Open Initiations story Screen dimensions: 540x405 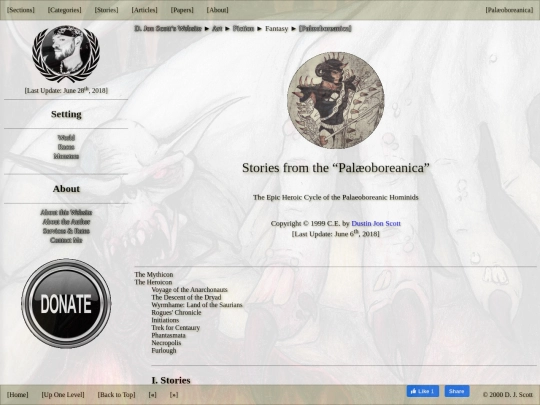coord(165,320)
